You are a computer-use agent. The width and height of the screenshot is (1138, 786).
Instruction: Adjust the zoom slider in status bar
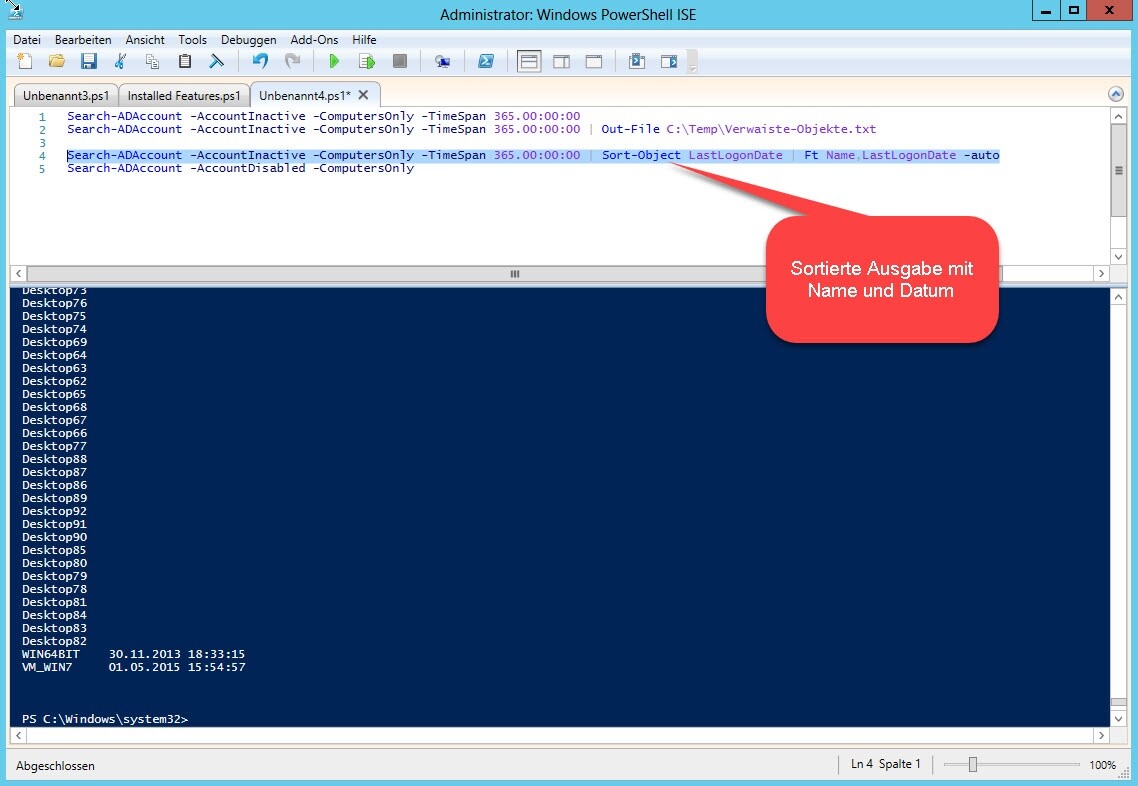point(972,765)
